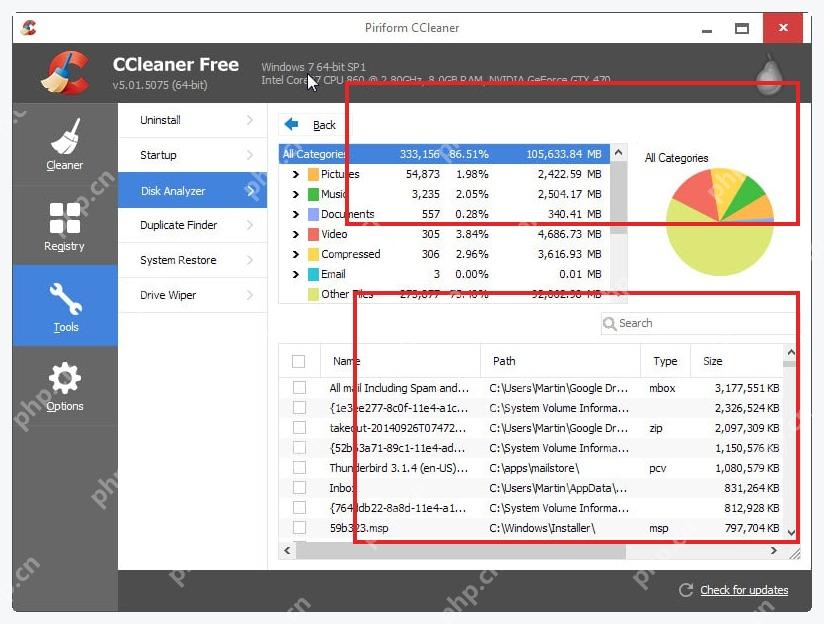Select the Disk Analyzer tool
Screen dimensions: 824x624
coord(192,190)
